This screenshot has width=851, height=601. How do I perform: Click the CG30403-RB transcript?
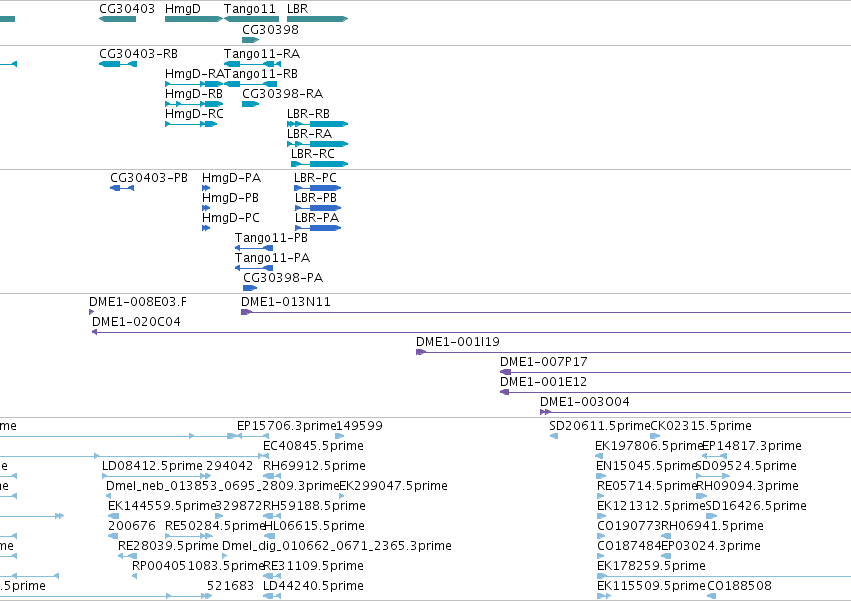pos(118,64)
